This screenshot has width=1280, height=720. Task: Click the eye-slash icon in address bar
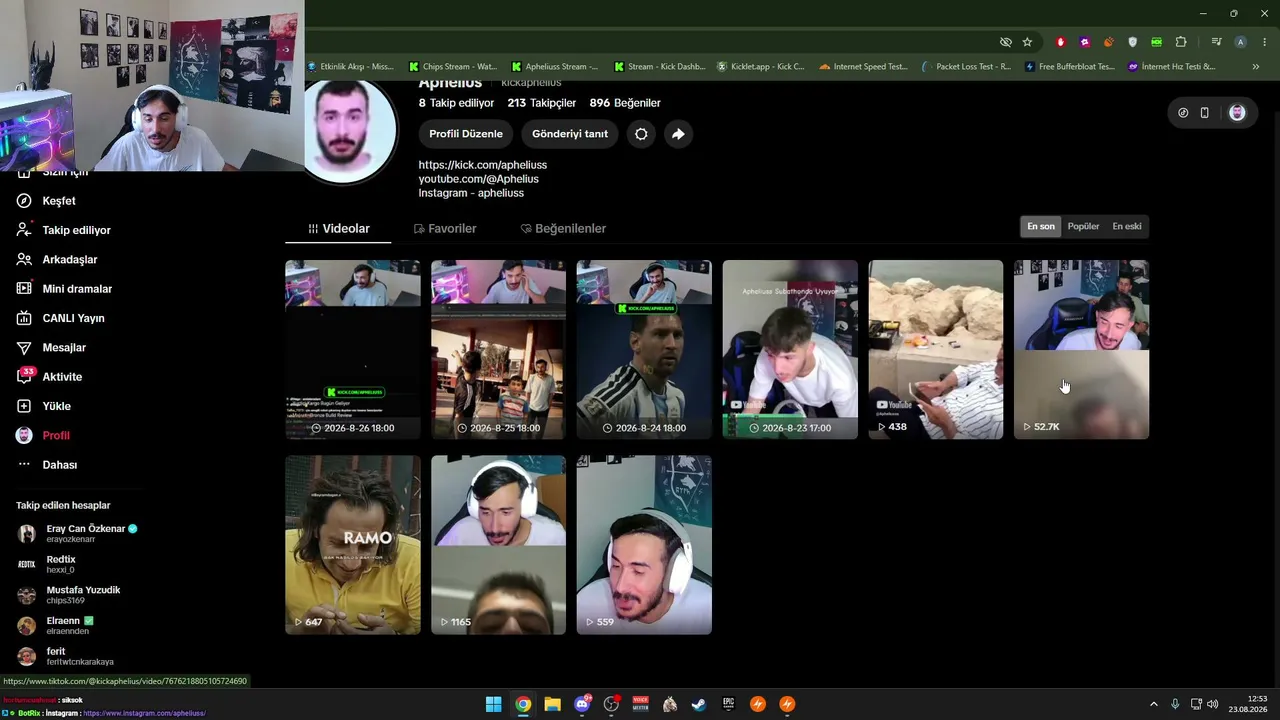coord(1006,42)
